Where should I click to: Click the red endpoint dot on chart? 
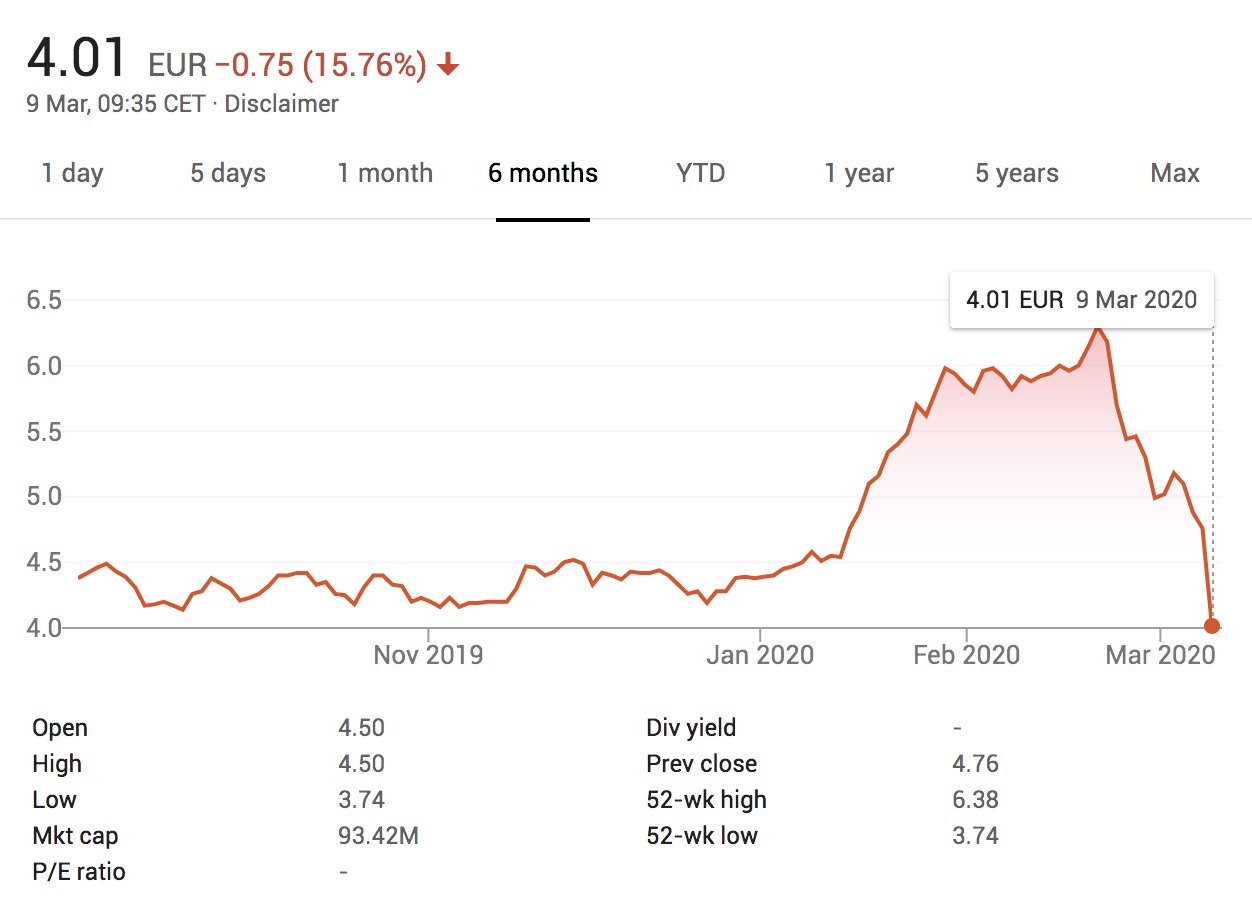(x=1212, y=626)
